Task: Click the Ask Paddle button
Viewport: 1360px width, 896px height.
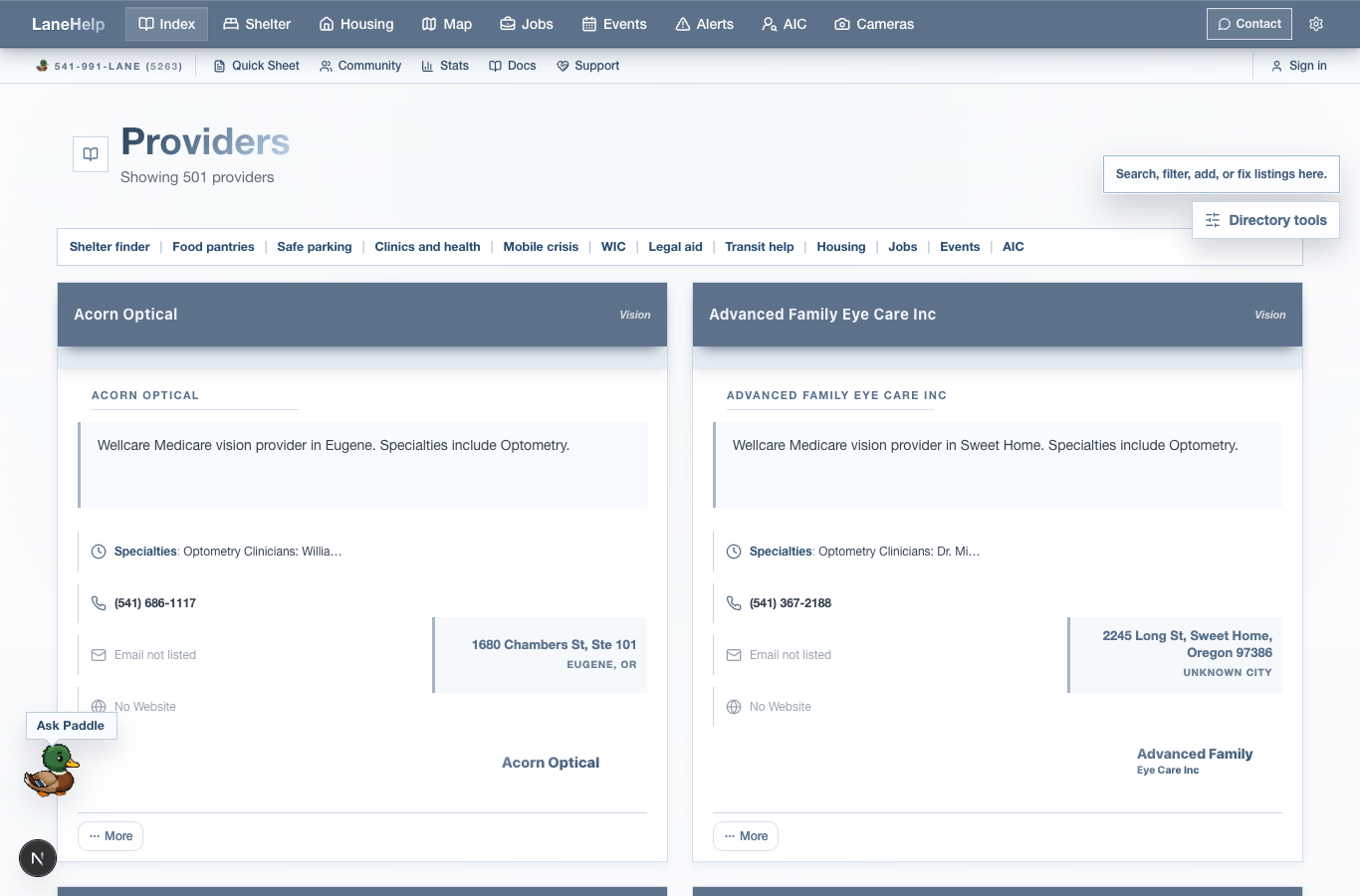Action: click(x=71, y=726)
